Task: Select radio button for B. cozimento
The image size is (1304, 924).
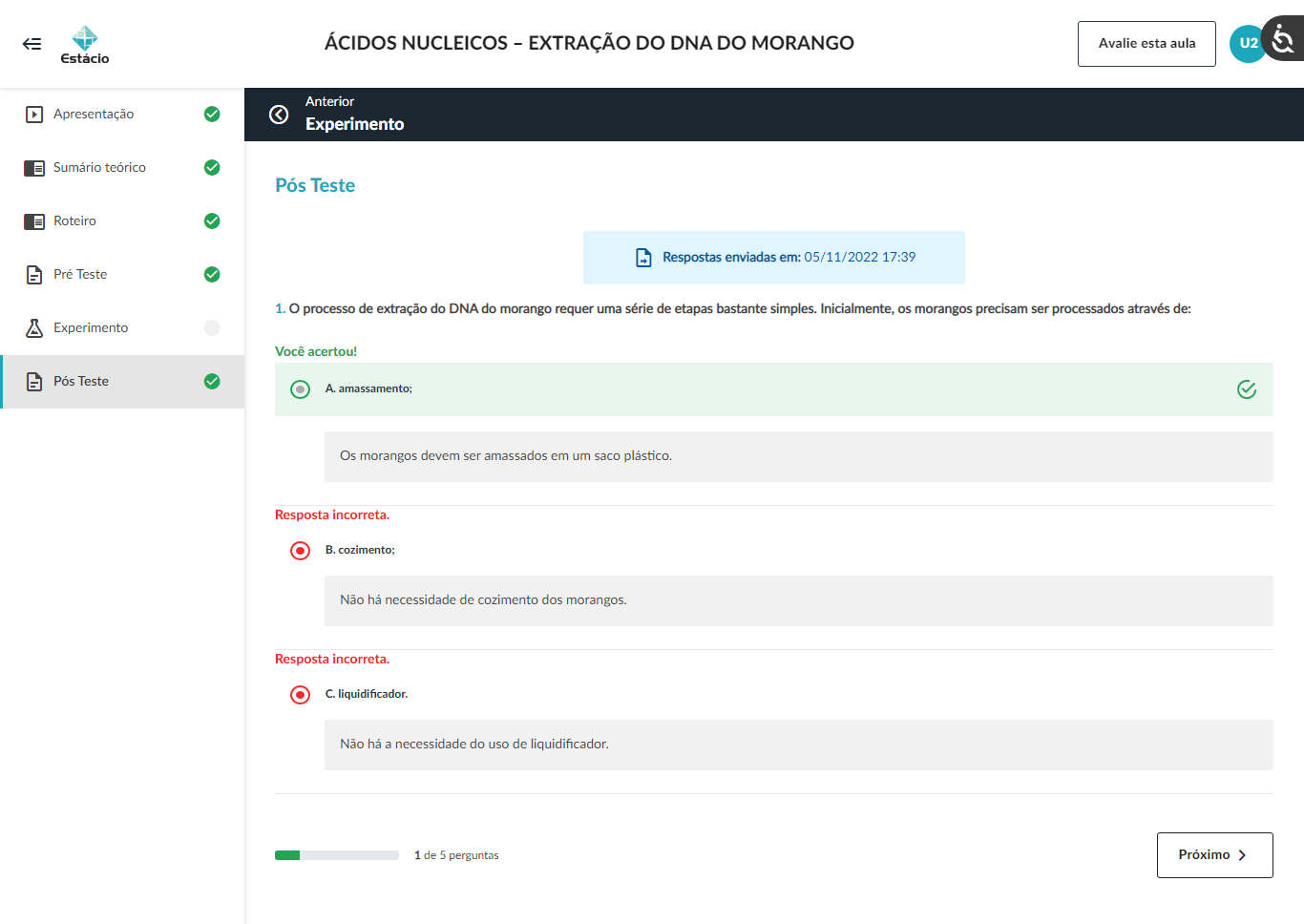Action: (301, 551)
